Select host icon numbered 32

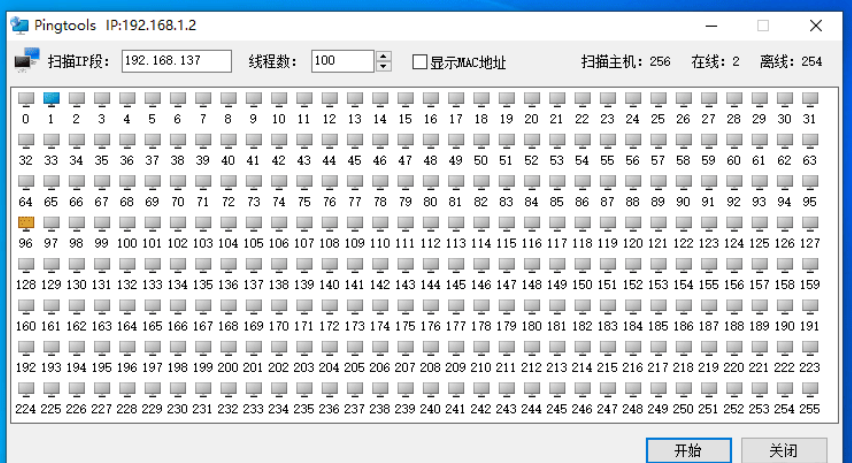26,141
